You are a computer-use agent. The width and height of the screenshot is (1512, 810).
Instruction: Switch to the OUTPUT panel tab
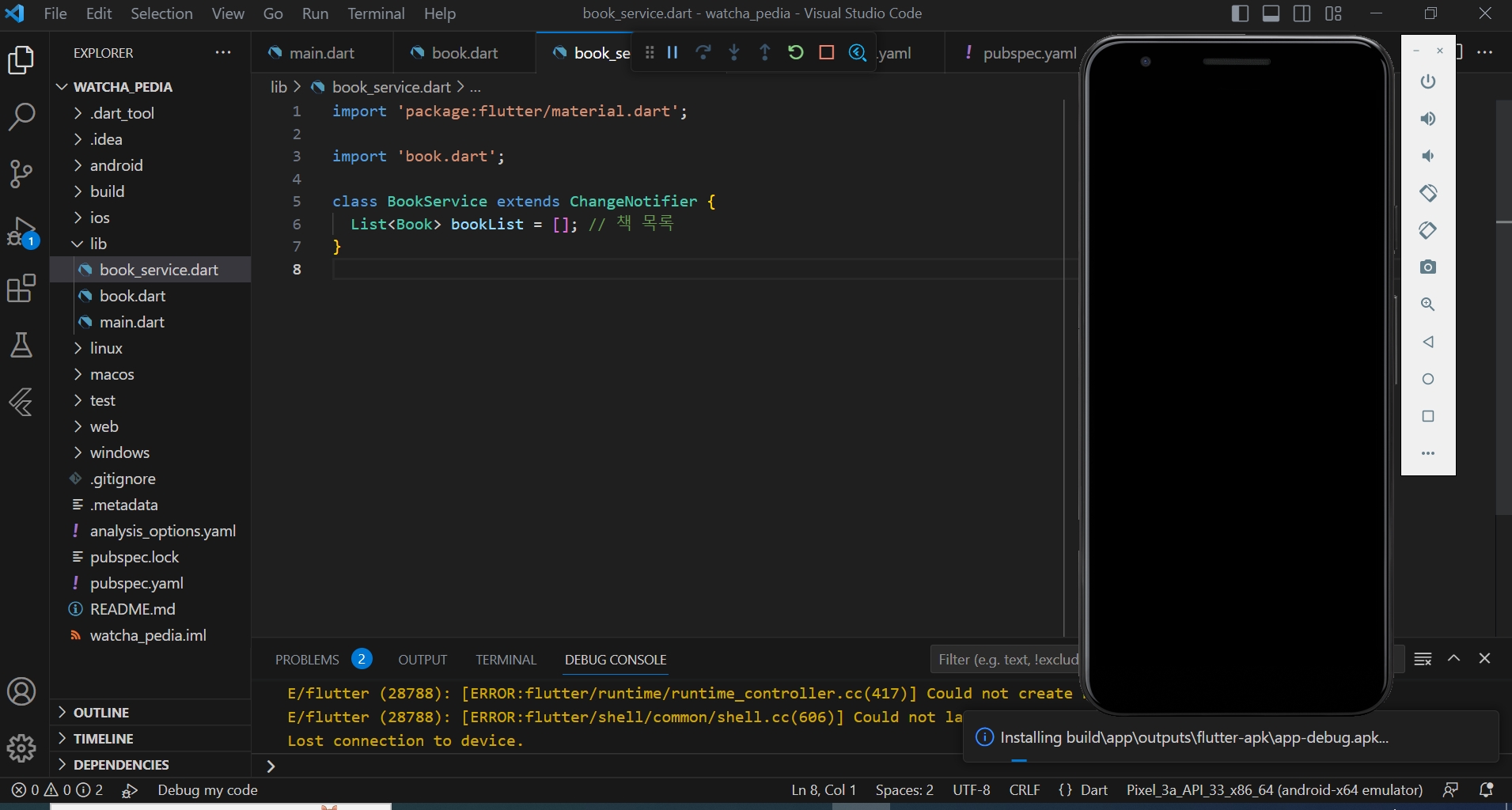[423, 660]
